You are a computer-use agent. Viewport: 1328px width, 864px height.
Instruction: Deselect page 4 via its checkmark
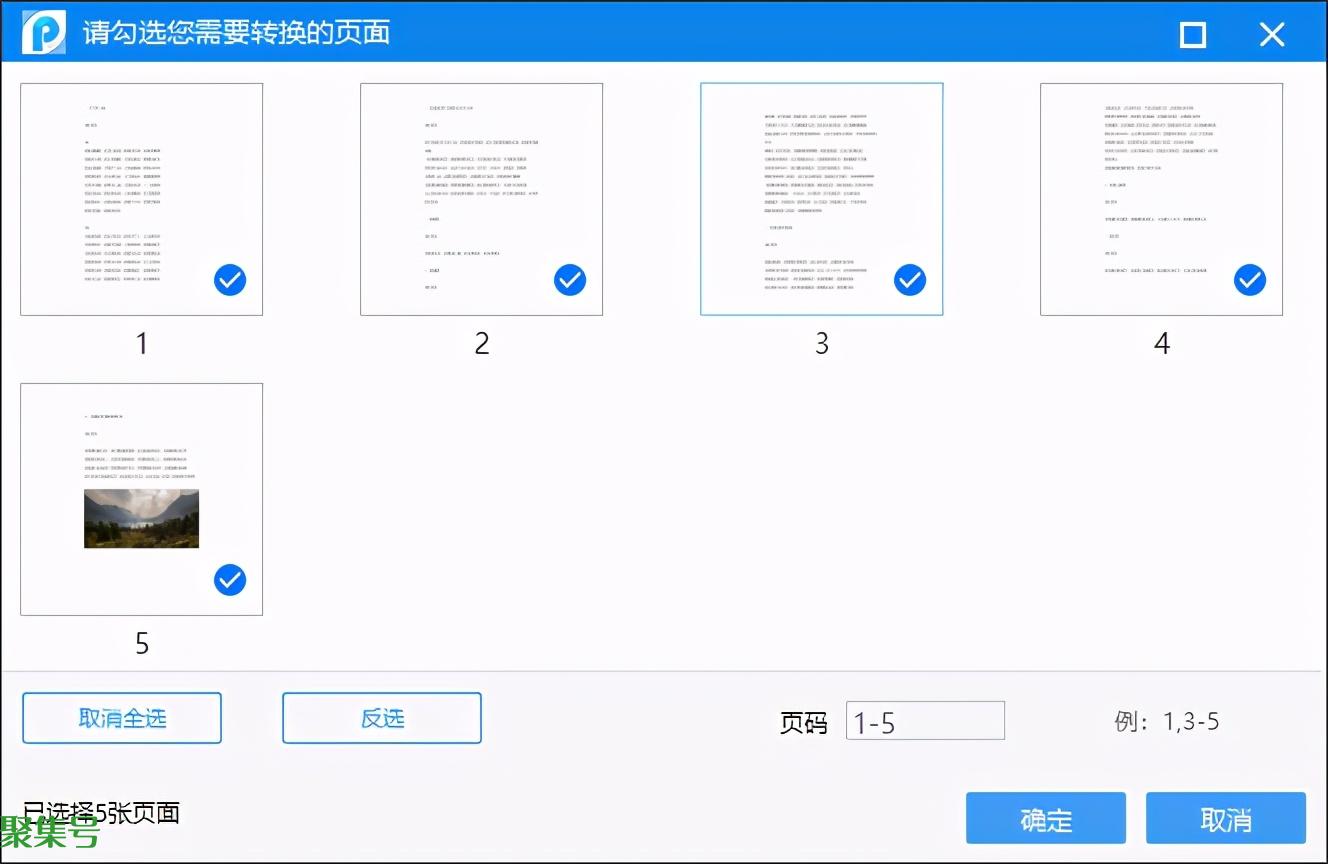click(1250, 281)
